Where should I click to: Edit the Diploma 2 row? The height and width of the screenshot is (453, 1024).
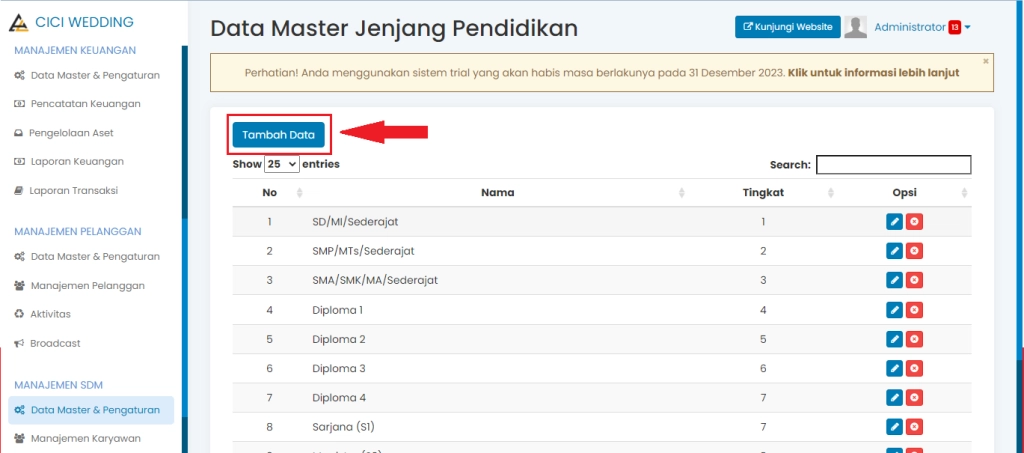895,339
